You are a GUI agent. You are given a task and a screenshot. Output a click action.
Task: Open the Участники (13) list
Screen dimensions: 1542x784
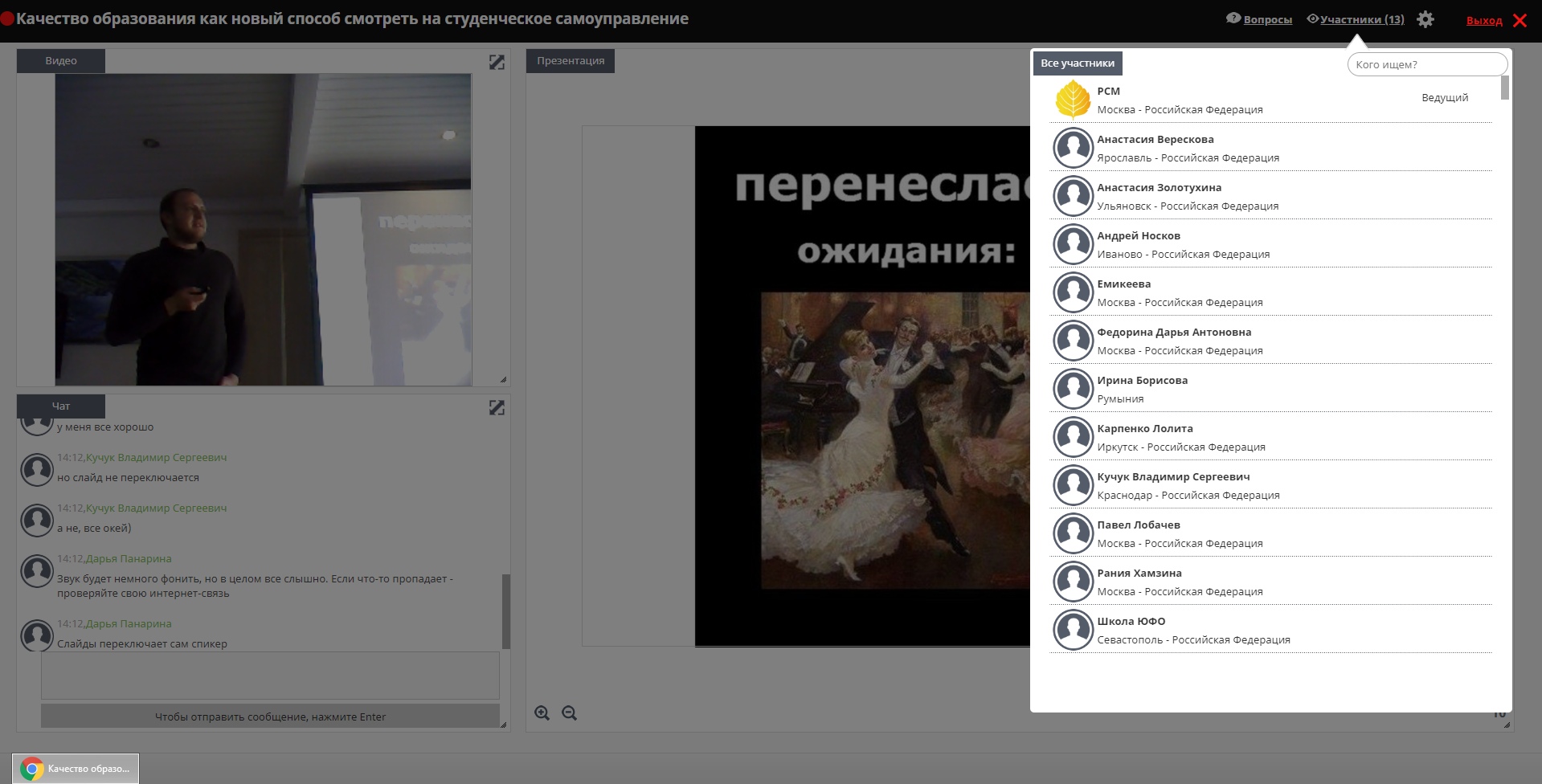point(1361,19)
